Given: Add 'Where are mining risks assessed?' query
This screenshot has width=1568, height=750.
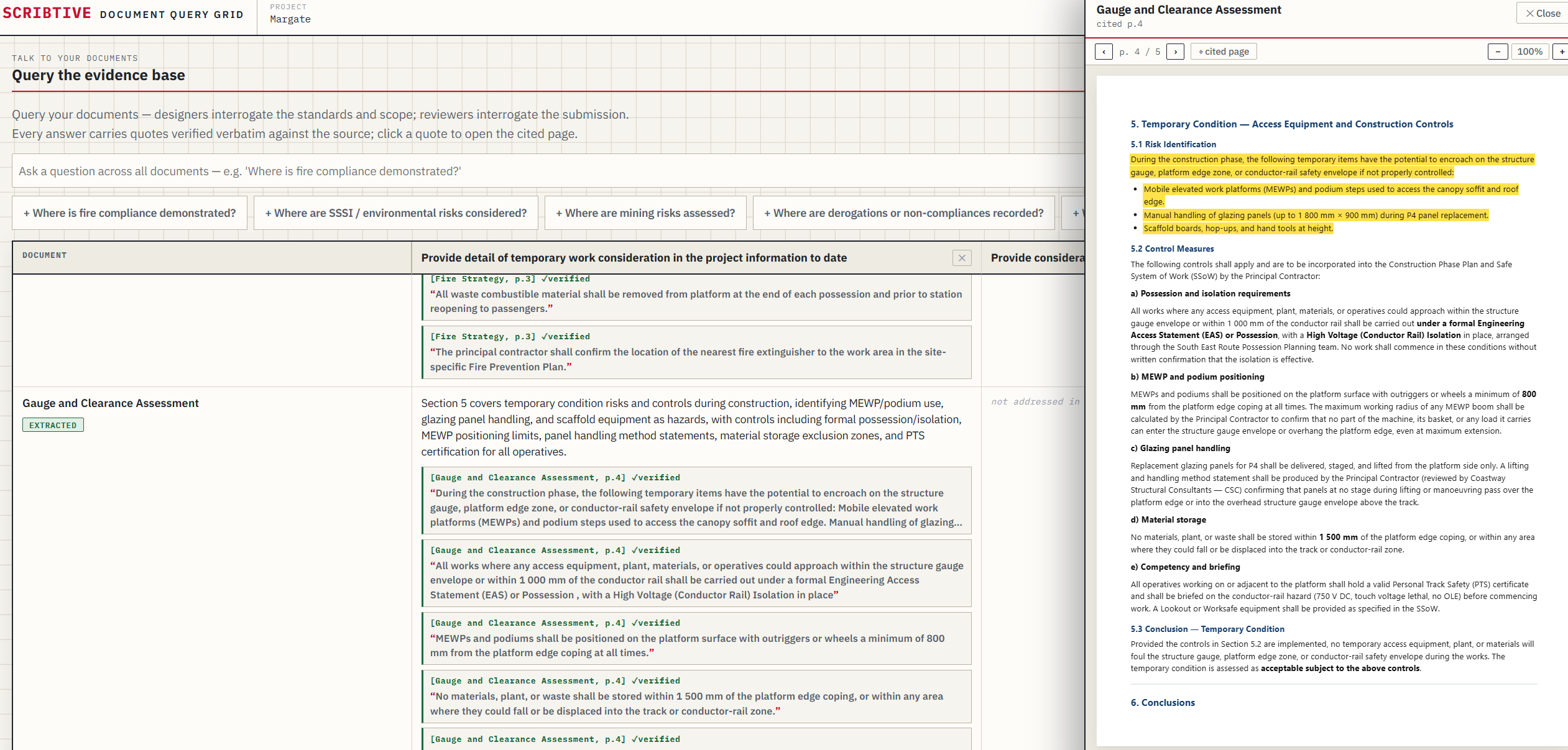Looking at the screenshot, I should click(645, 213).
